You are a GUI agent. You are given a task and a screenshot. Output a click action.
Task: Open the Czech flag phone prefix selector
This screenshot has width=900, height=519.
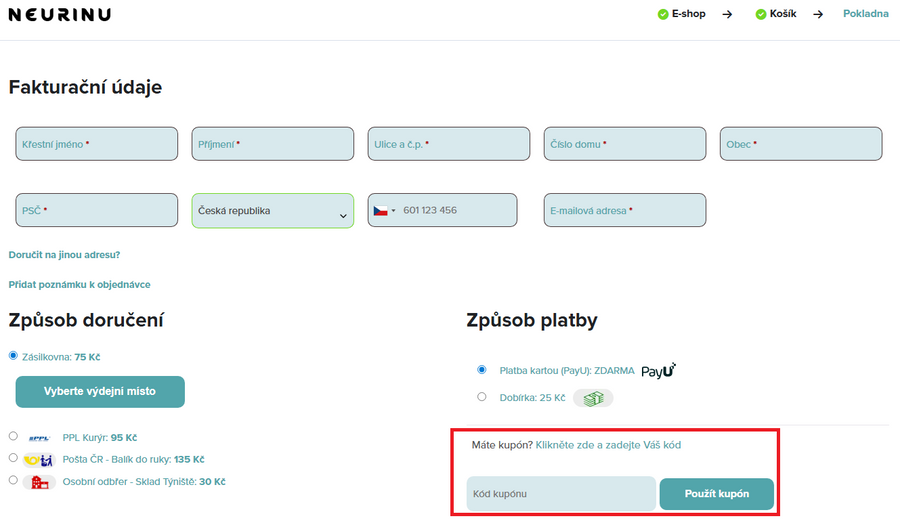(384, 211)
